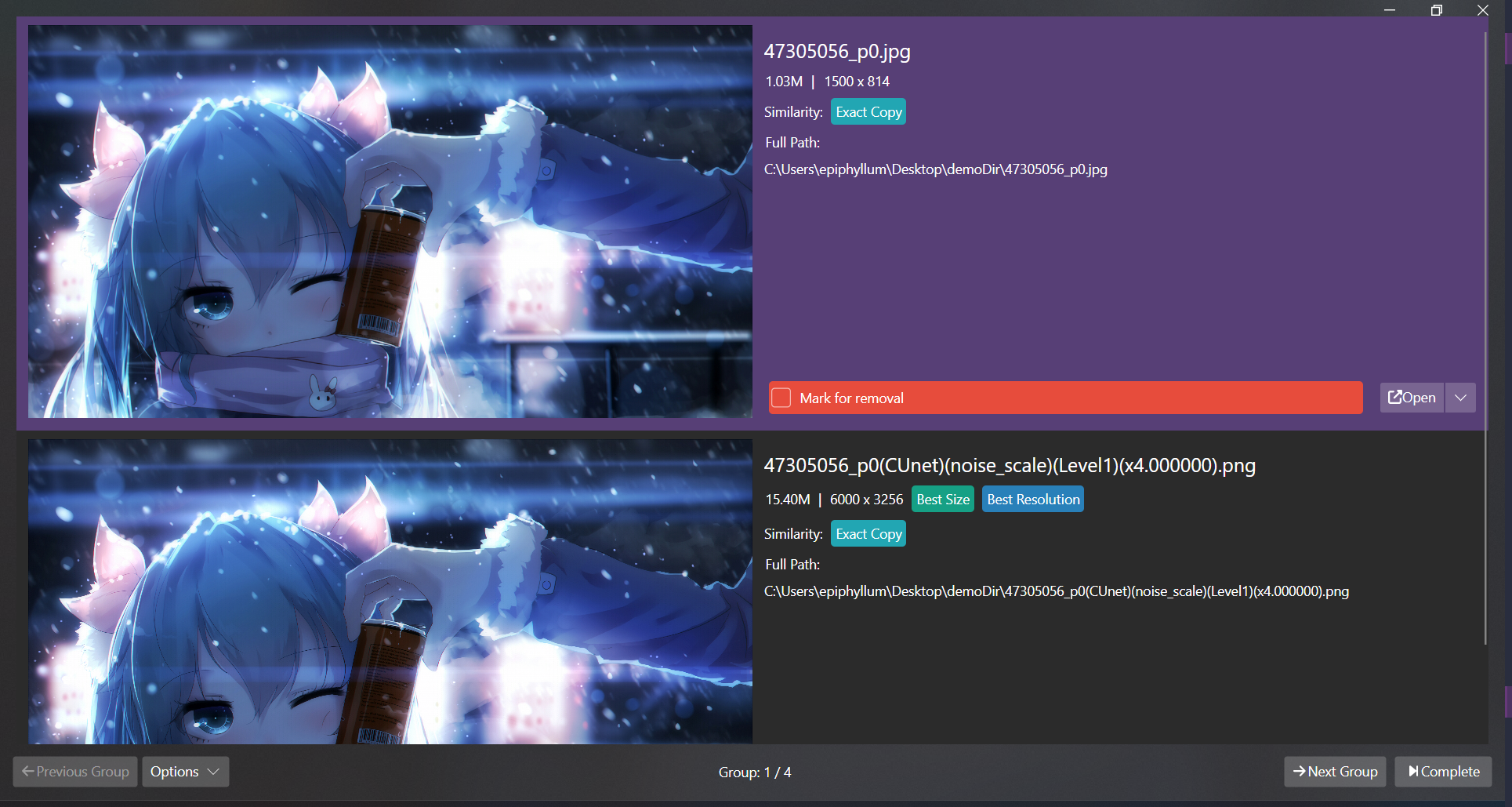This screenshot has height=807, width=1512.
Task: Close the application window
Action: coord(1482,10)
